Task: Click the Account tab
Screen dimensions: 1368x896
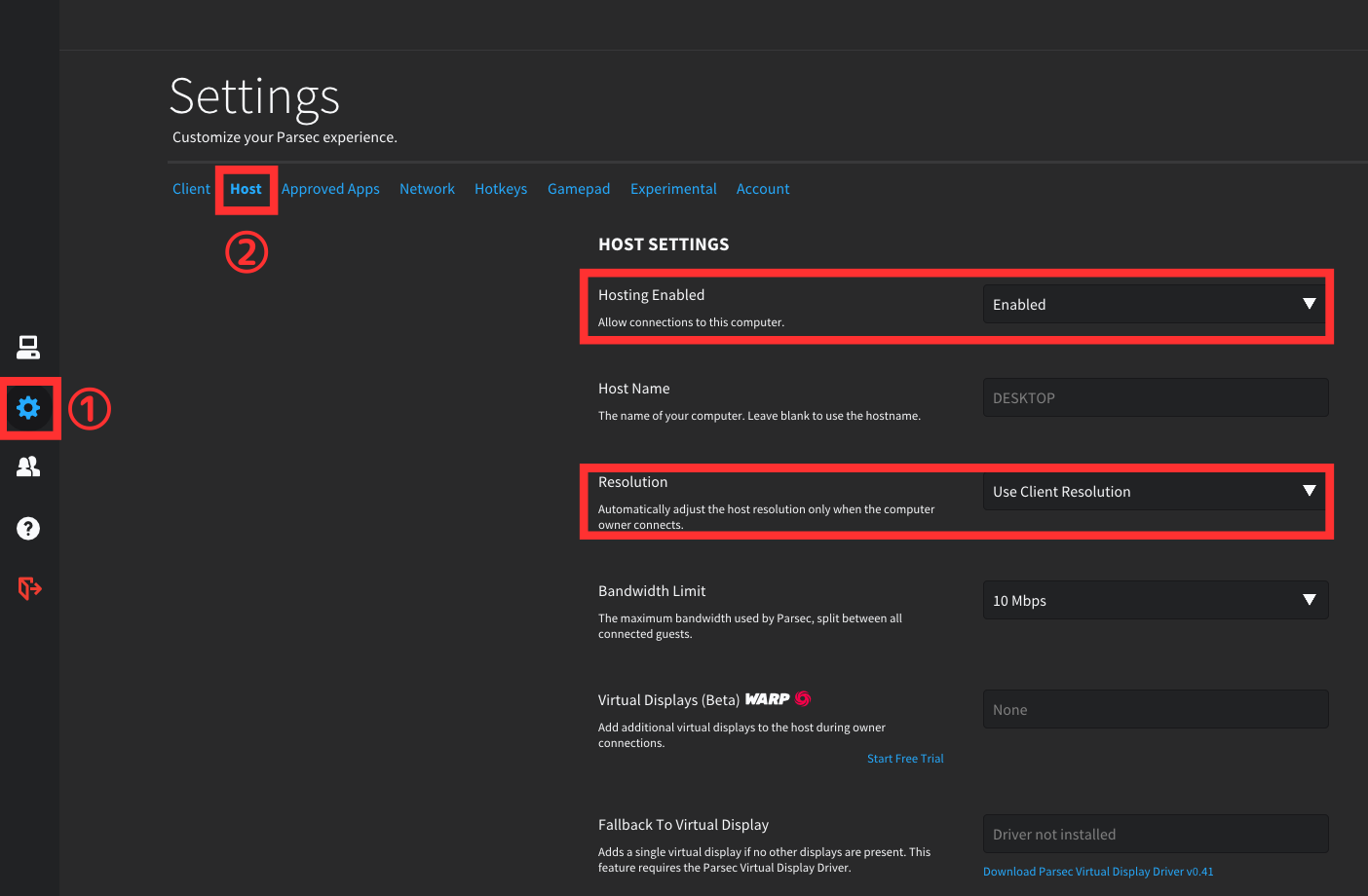Action: click(x=763, y=189)
